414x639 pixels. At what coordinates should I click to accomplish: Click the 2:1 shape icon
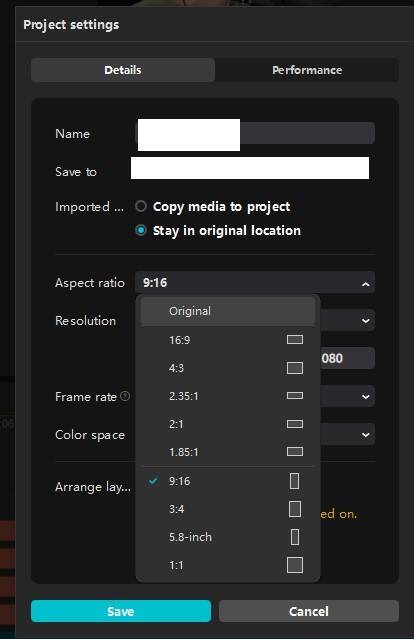295,424
